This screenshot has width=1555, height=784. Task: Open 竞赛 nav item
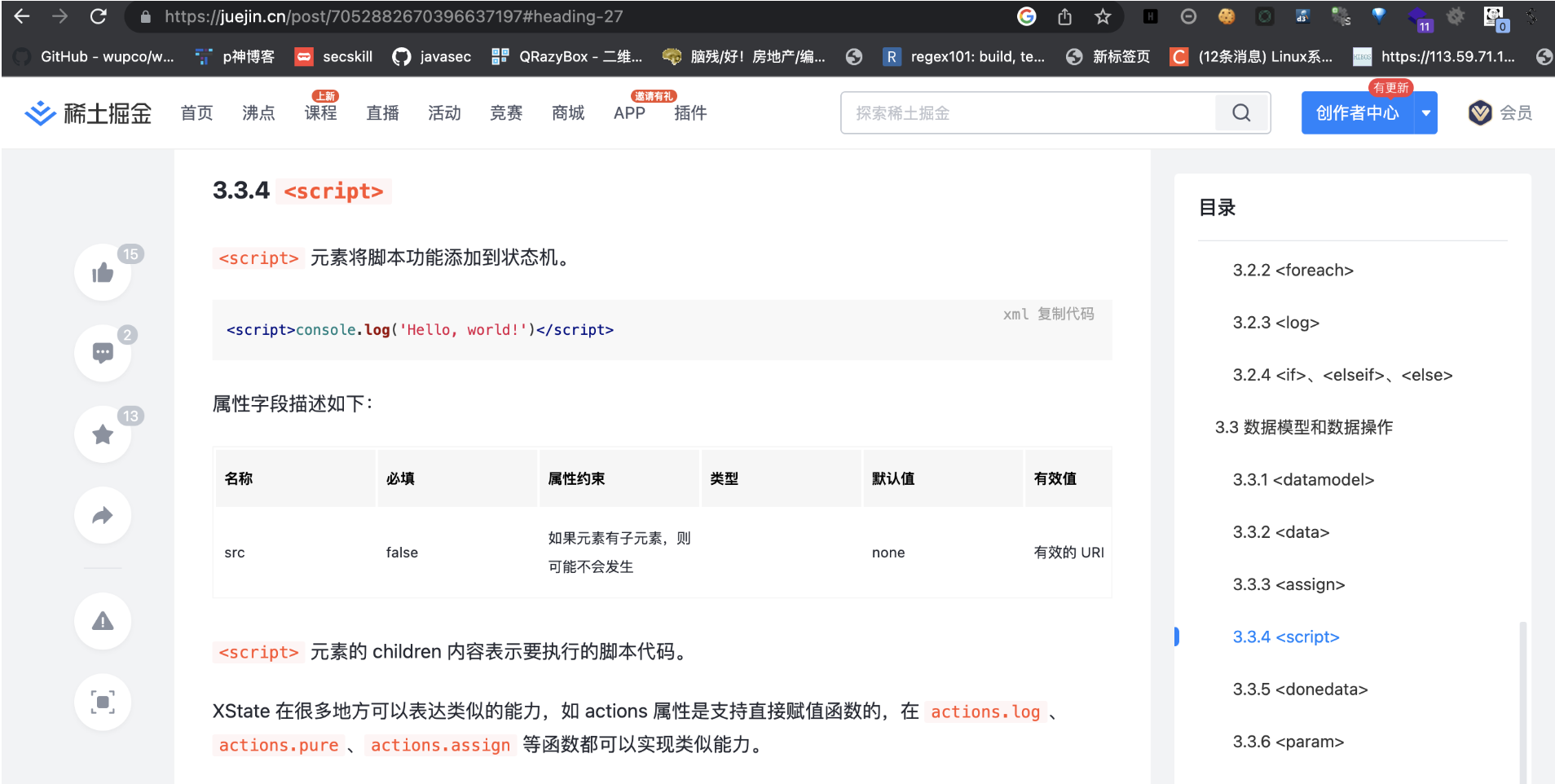click(507, 112)
